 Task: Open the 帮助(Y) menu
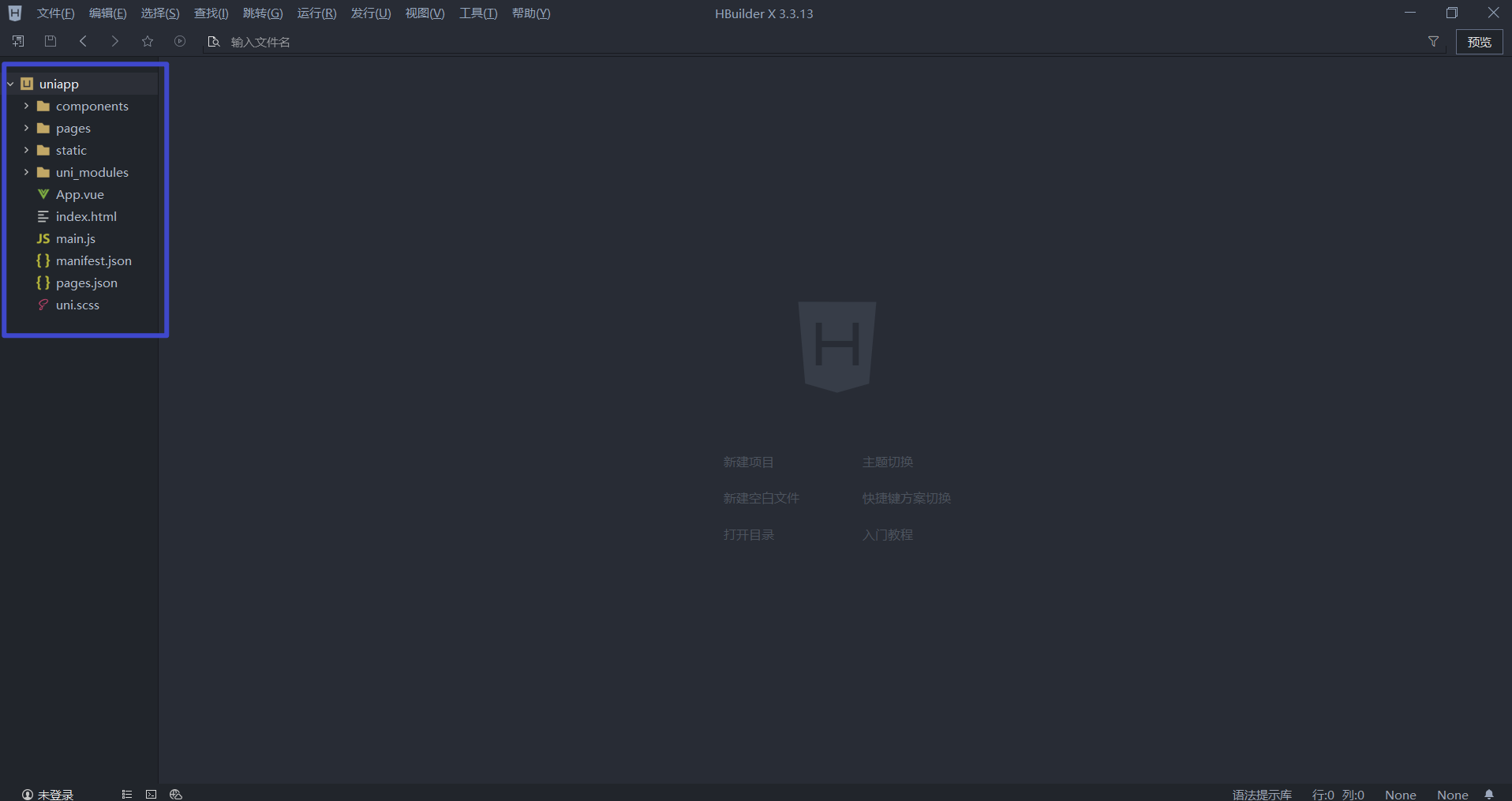coord(531,13)
